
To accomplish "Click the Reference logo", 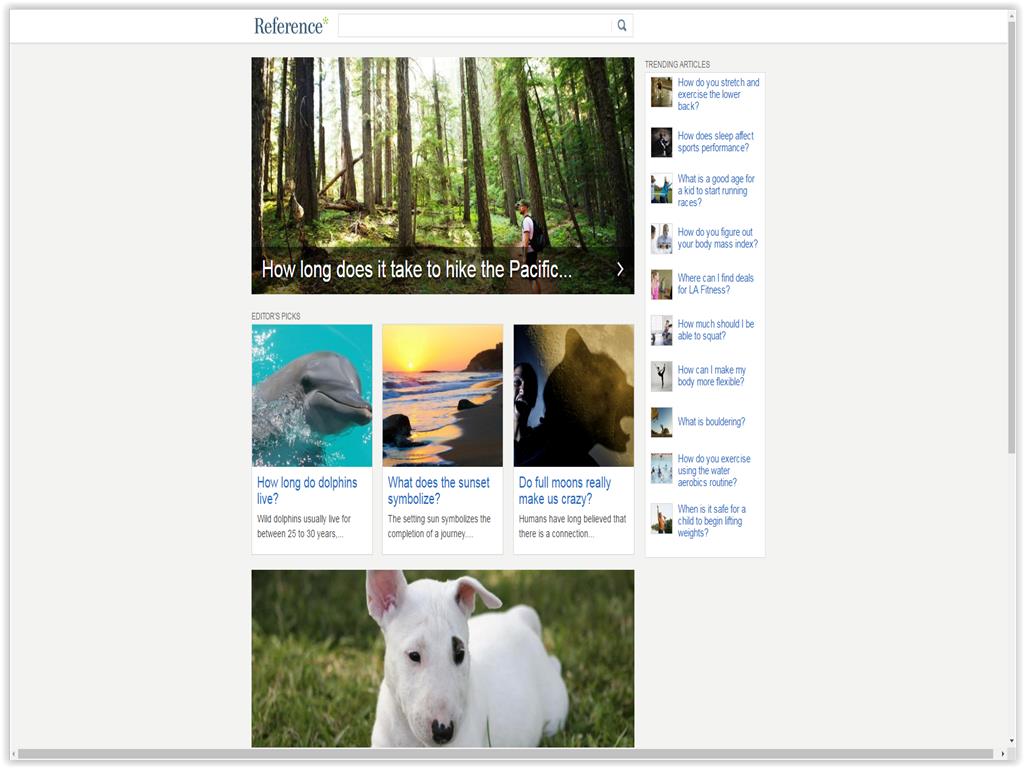I will click(291, 26).
